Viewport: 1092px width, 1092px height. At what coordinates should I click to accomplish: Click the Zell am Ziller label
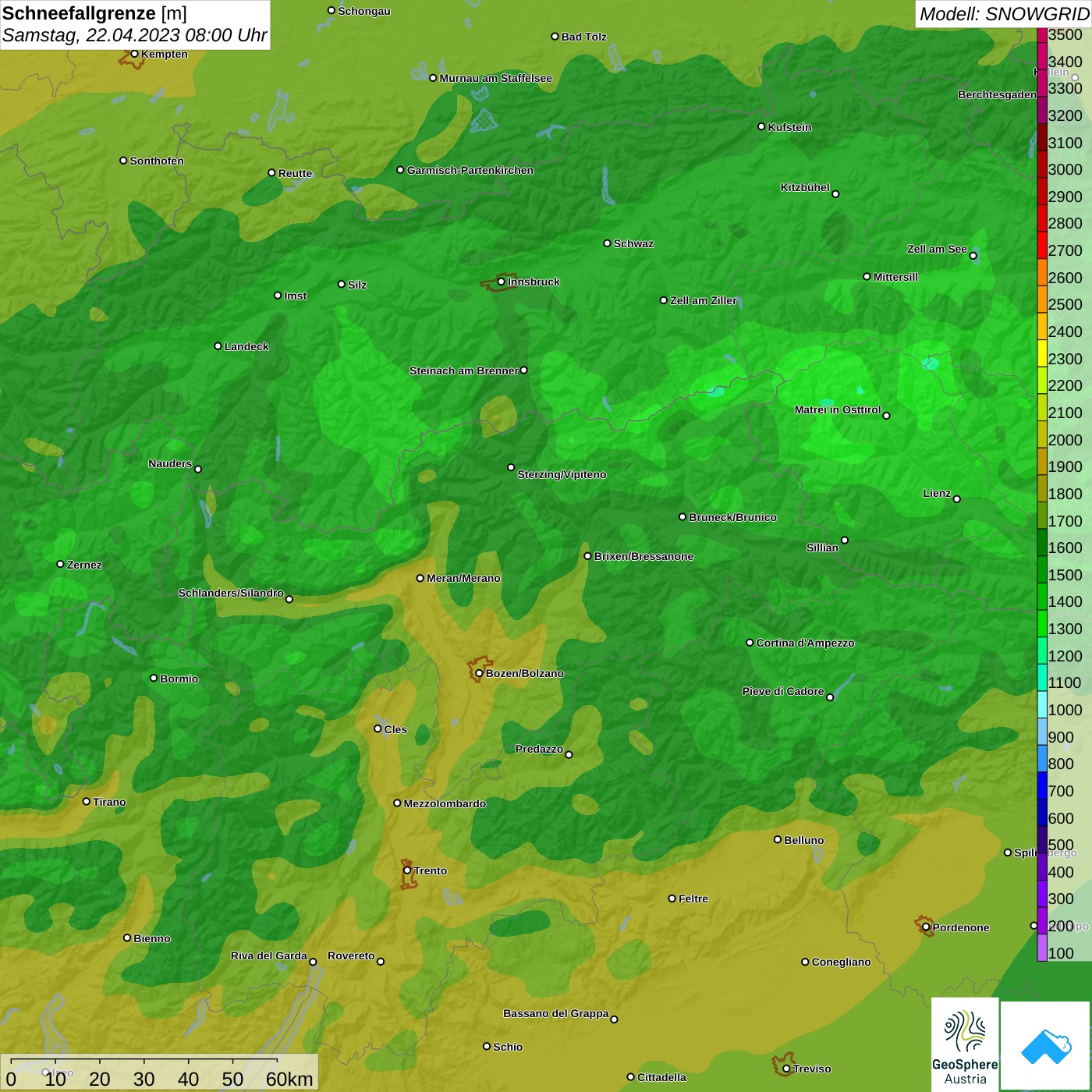click(704, 300)
